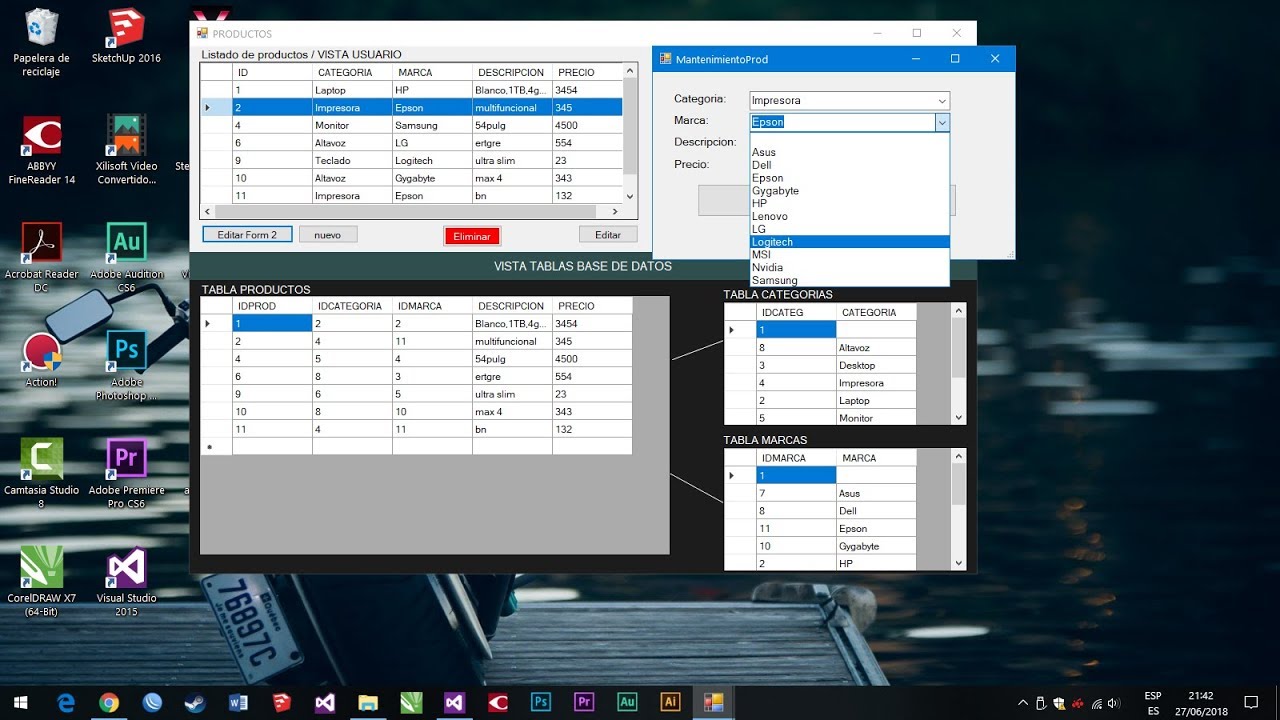Open Adobe Audition CS6 desktop icon
This screenshot has height=720, width=1280.
pyautogui.click(x=127, y=258)
